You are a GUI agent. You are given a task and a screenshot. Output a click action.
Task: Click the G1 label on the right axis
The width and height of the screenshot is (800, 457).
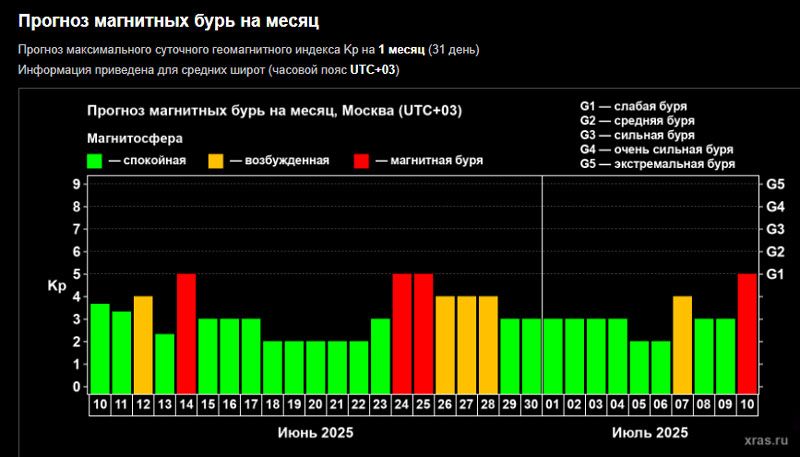(775, 274)
